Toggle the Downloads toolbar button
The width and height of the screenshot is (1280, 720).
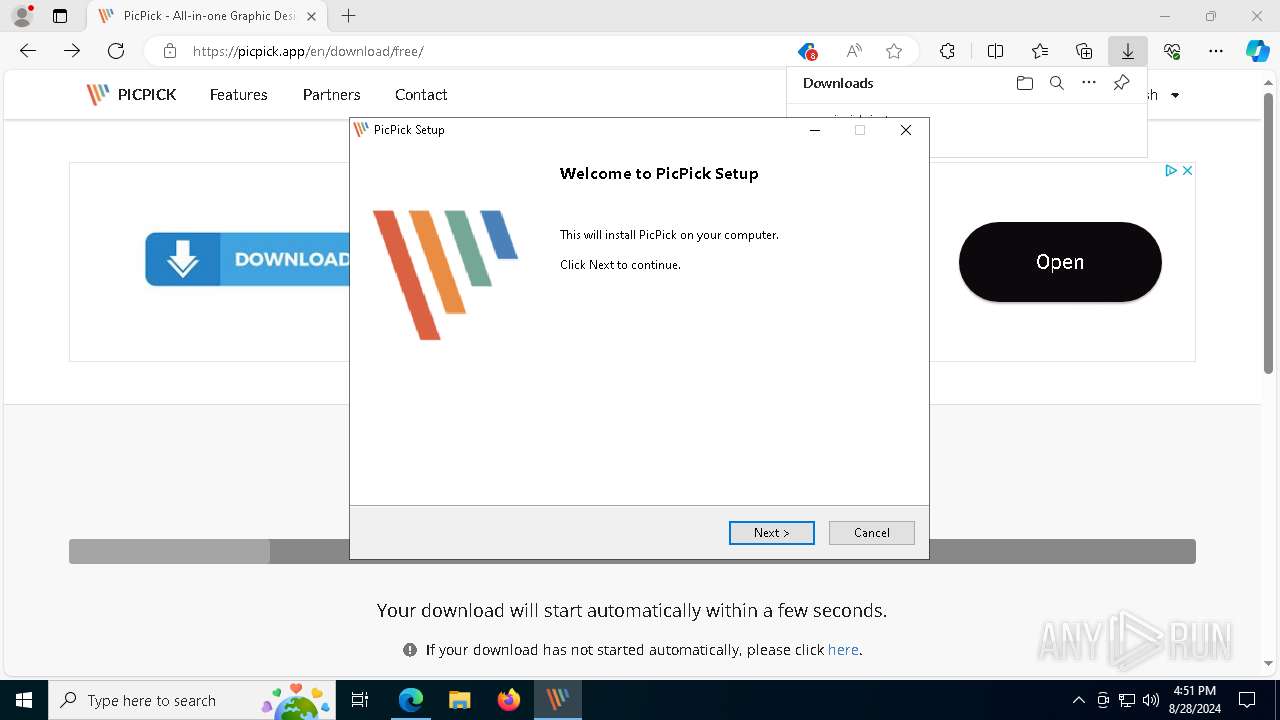(1127, 51)
